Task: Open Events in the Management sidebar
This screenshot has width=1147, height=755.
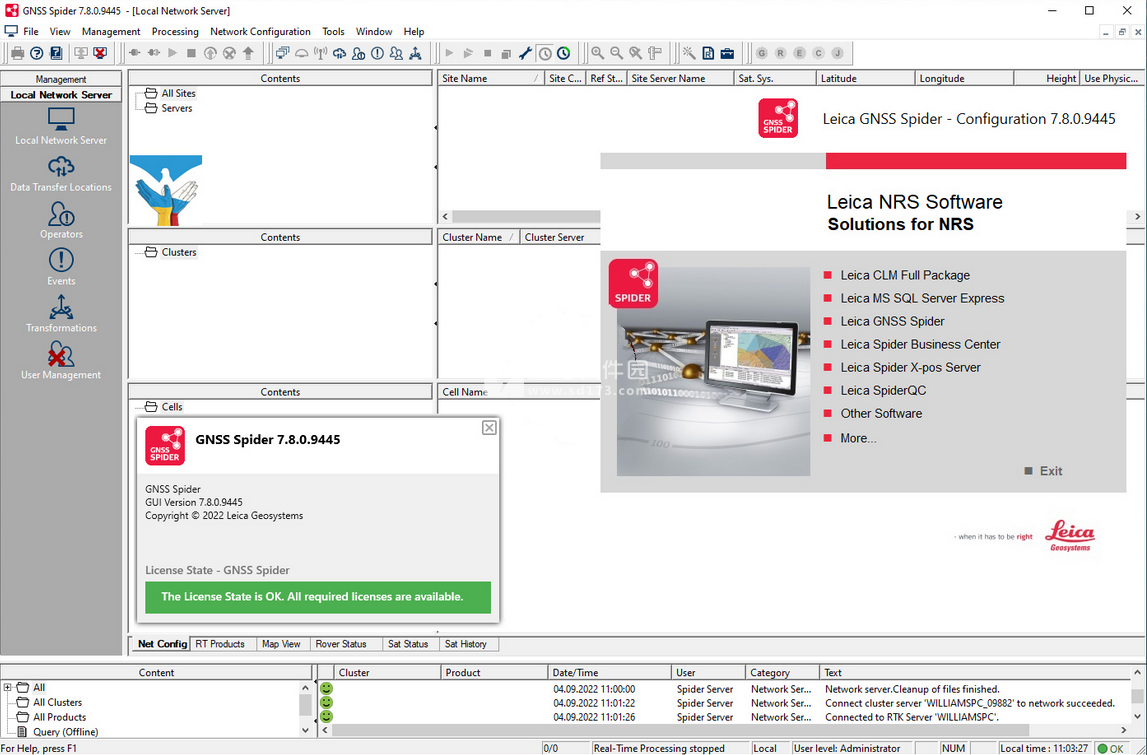Action: tap(61, 268)
